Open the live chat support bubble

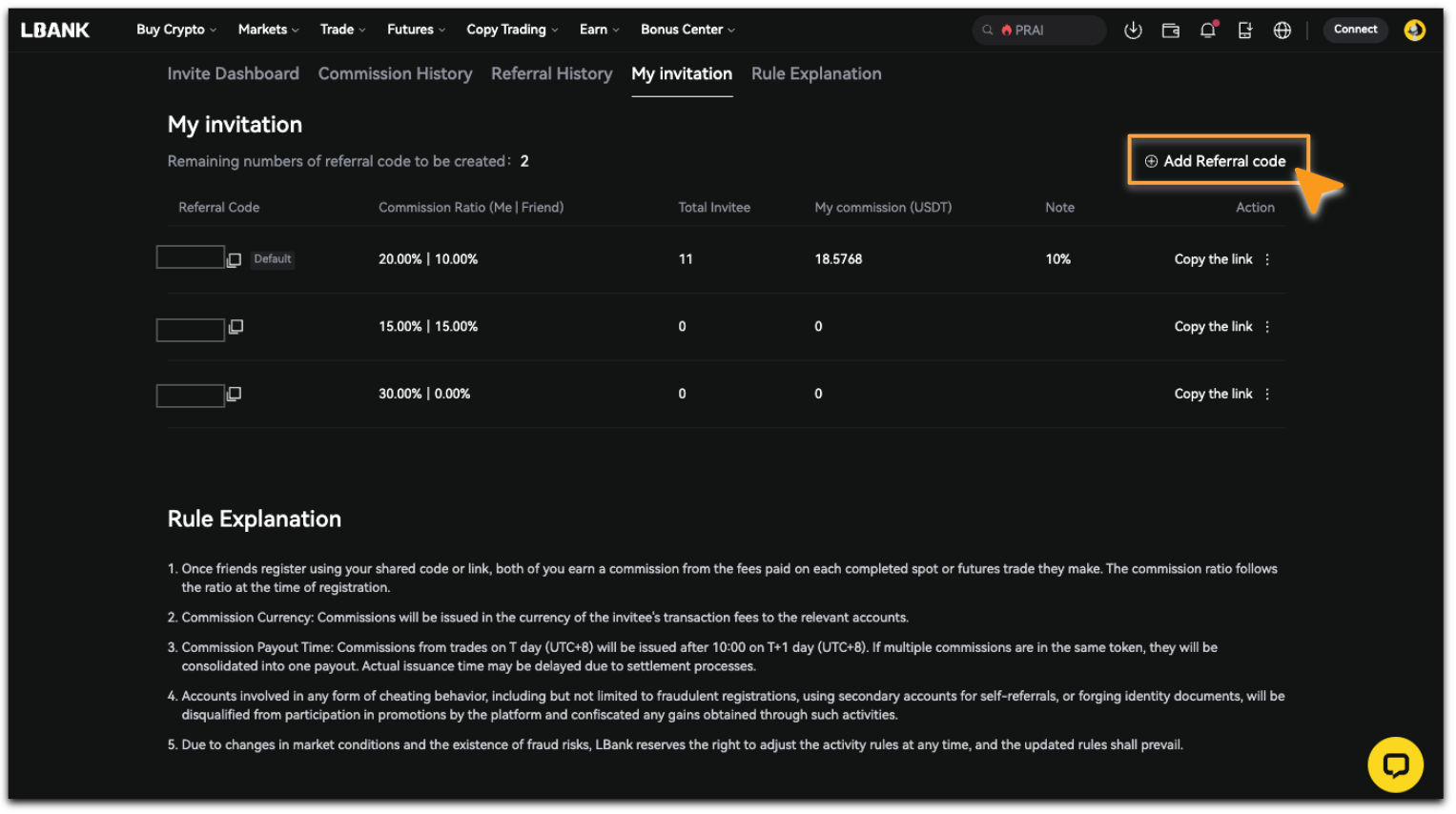pos(1395,764)
